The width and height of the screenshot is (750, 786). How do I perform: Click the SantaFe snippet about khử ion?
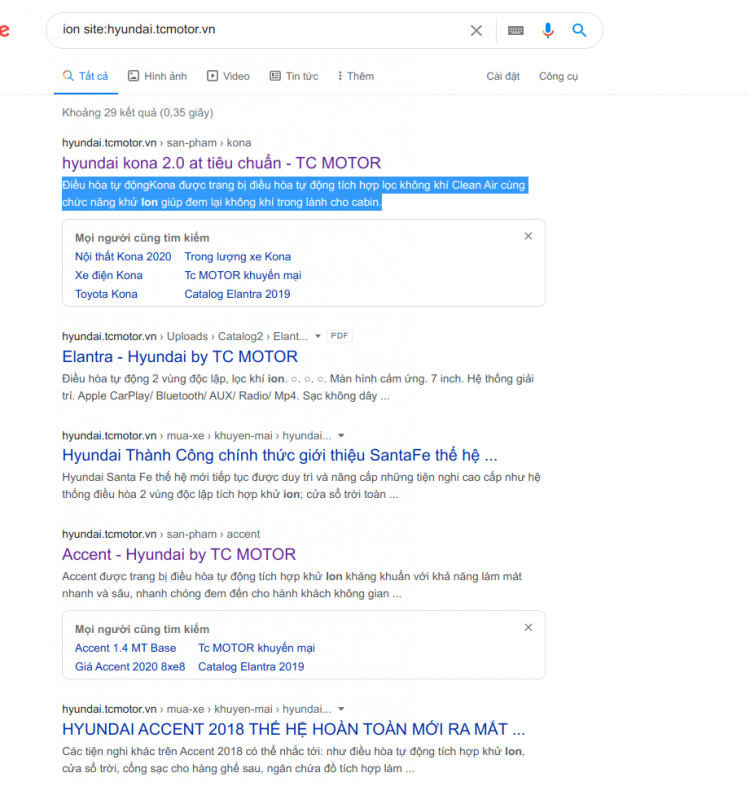301,486
